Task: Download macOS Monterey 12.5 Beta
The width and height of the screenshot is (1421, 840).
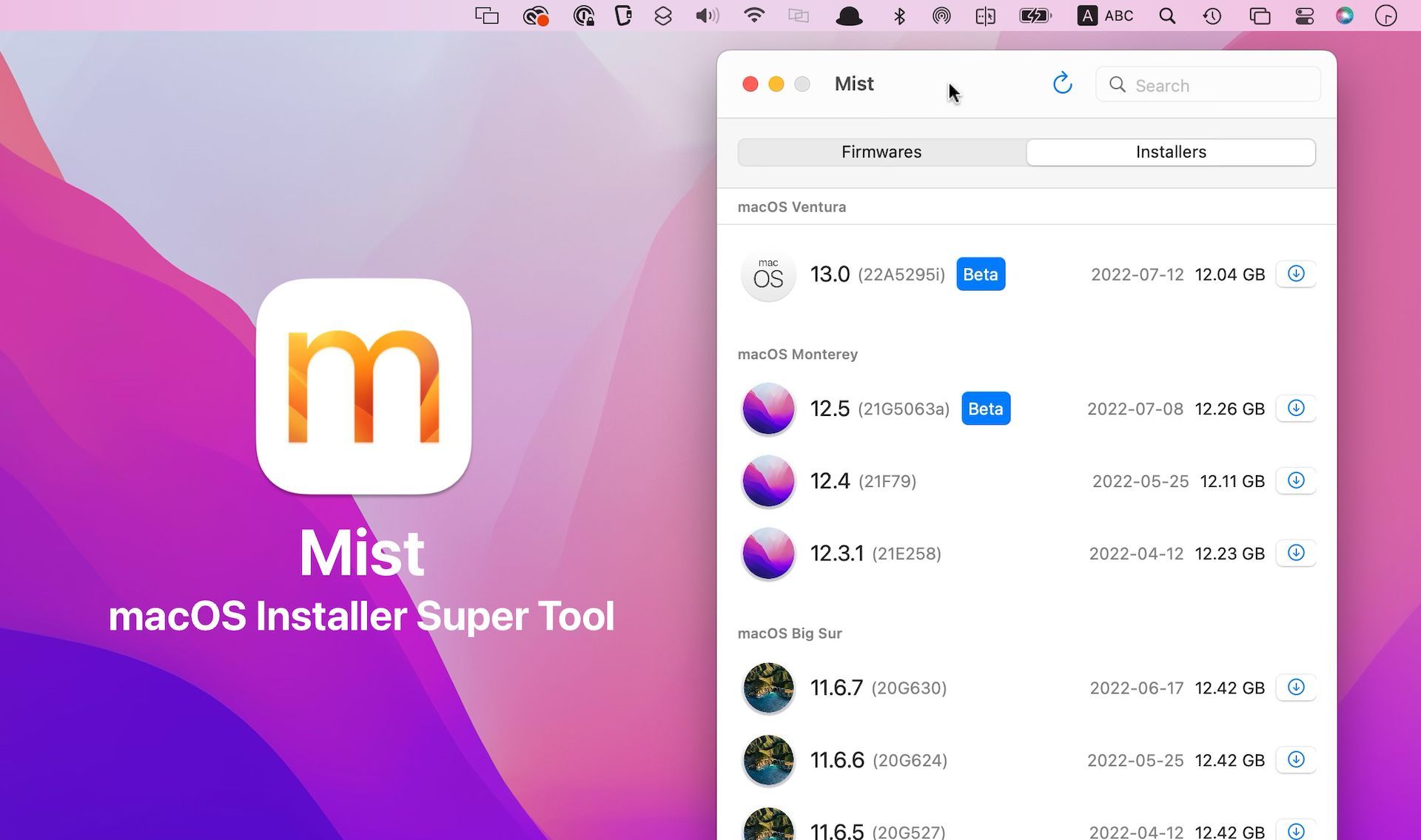Action: [1296, 408]
